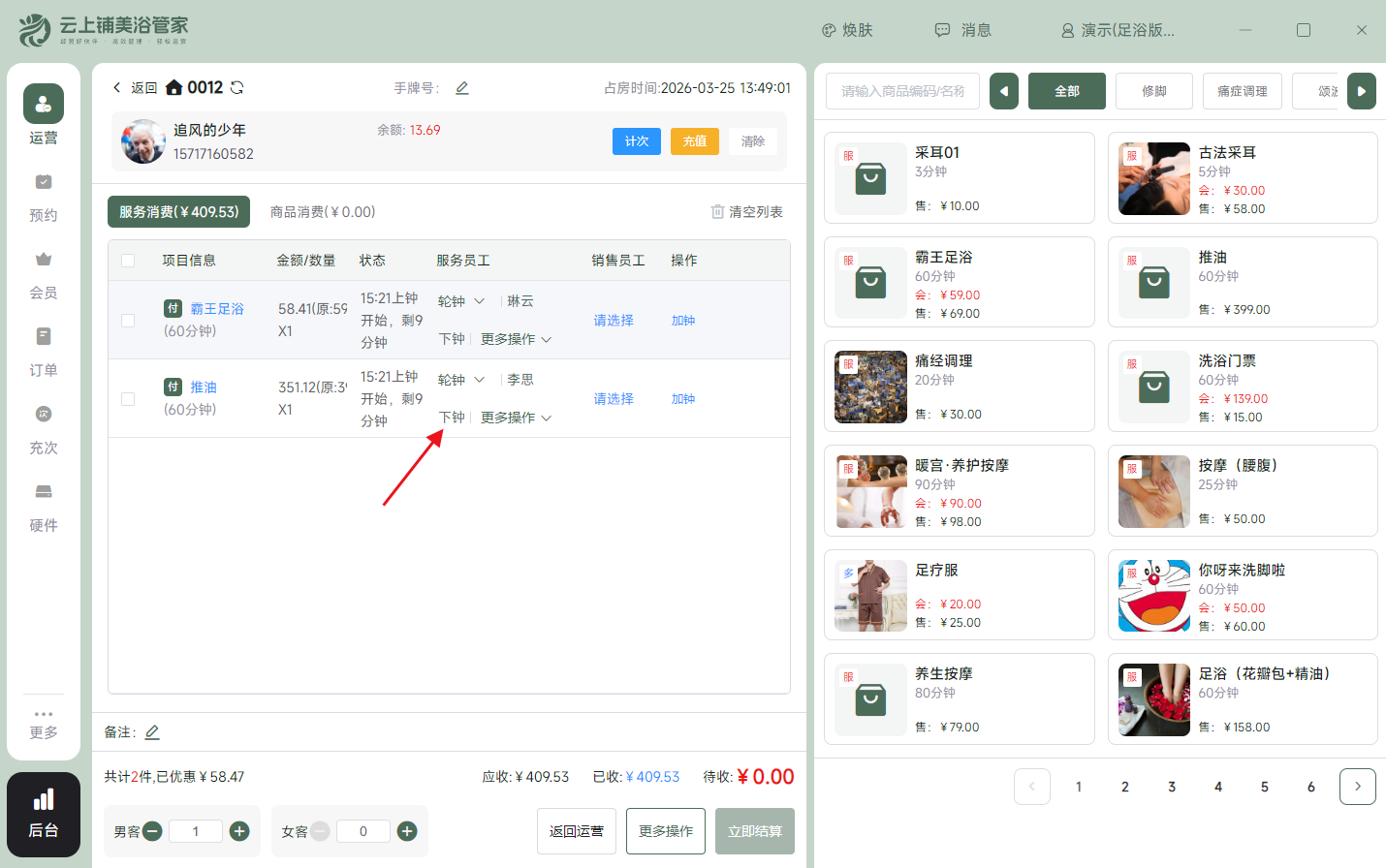Image resolution: width=1386 pixels, height=868 pixels.
Task: Expand the 轮钟 dropdown for 霸王足浴
Action: [460, 300]
